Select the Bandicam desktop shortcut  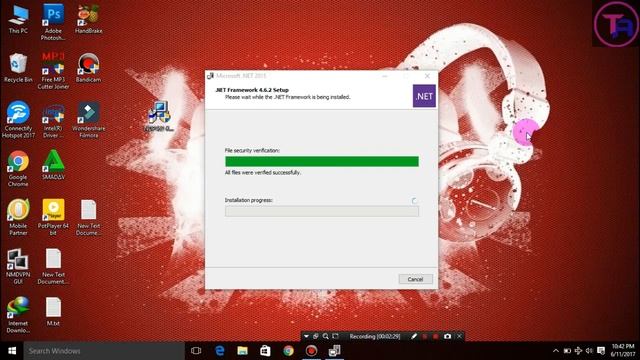click(88, 68)
